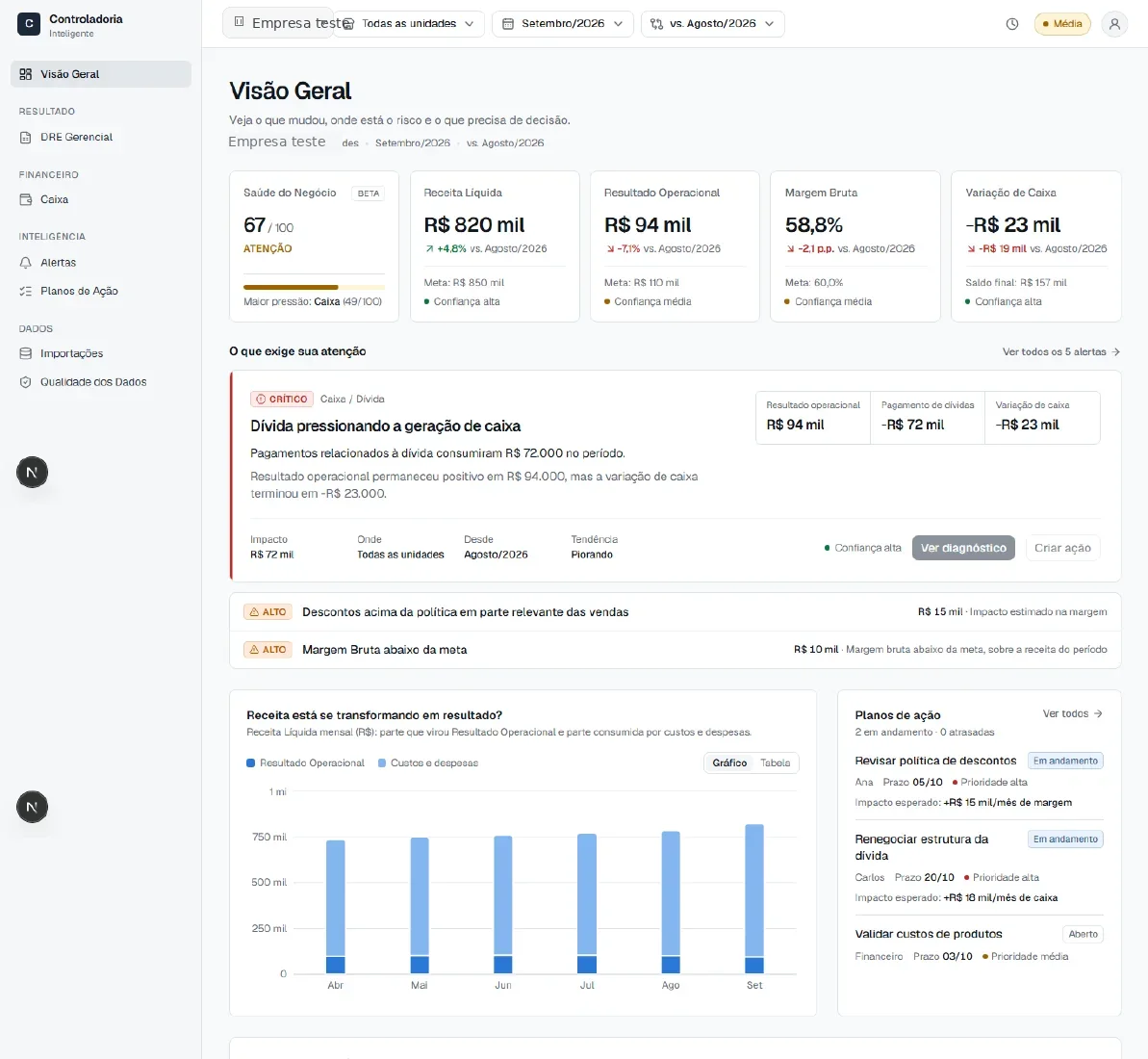Open the Receita Líquida card
This screenshot has height=1059, width=1148.
pos(495,246)
